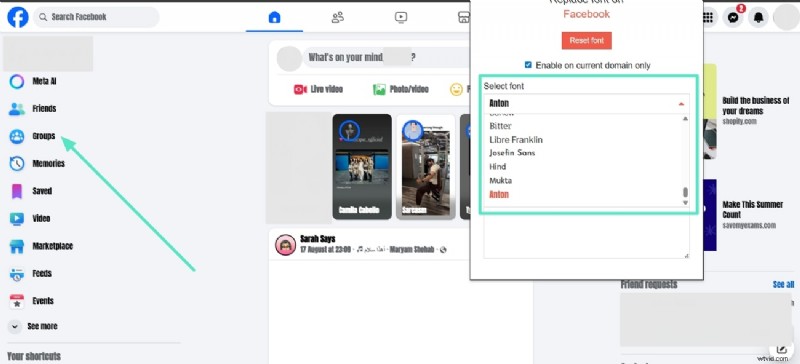Screen dimensions: 800x364
Task: Focus the Search Facebook field
Action: click(96, 17)
